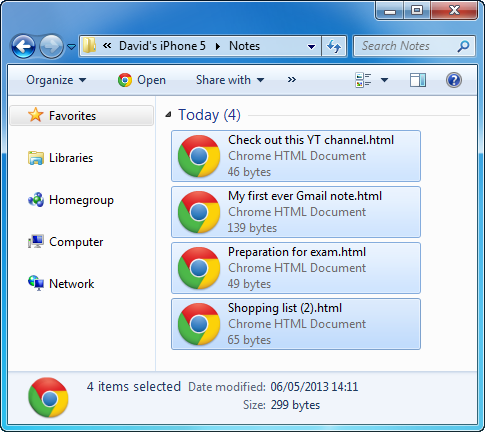Screen dimensions: 485x432
Task: Select the Notes breadcrumb segment
Action: 244,46
